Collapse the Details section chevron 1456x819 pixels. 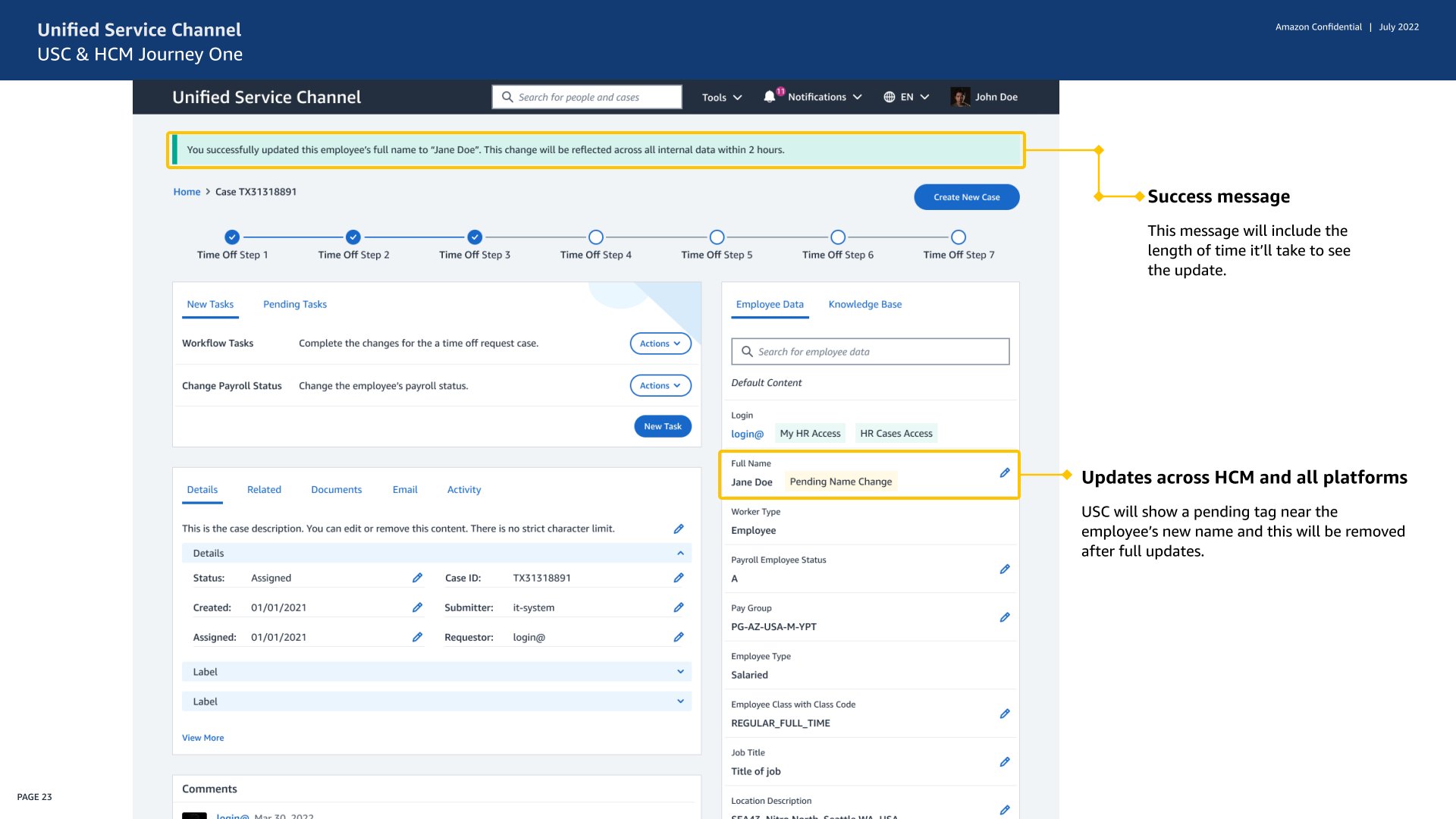pyautogui.click(x=680, y=554)
